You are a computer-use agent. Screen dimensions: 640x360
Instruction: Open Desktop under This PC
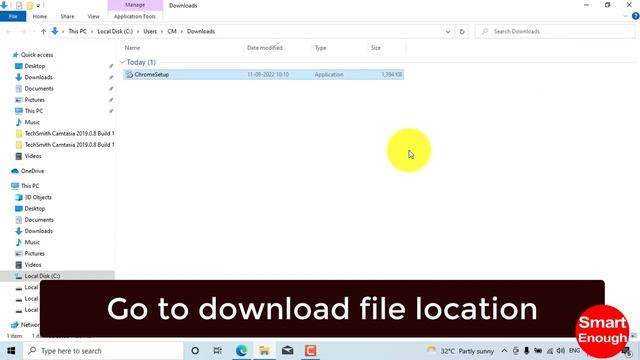[35, 209]
